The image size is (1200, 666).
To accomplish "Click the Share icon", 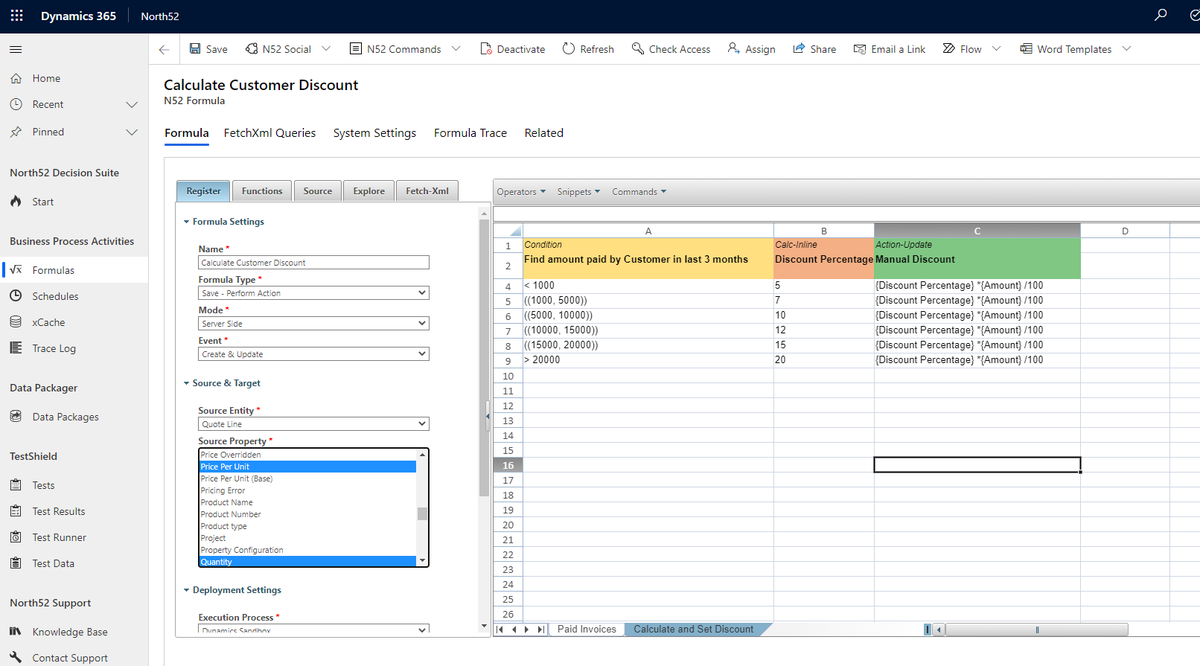I will [799, 49].
